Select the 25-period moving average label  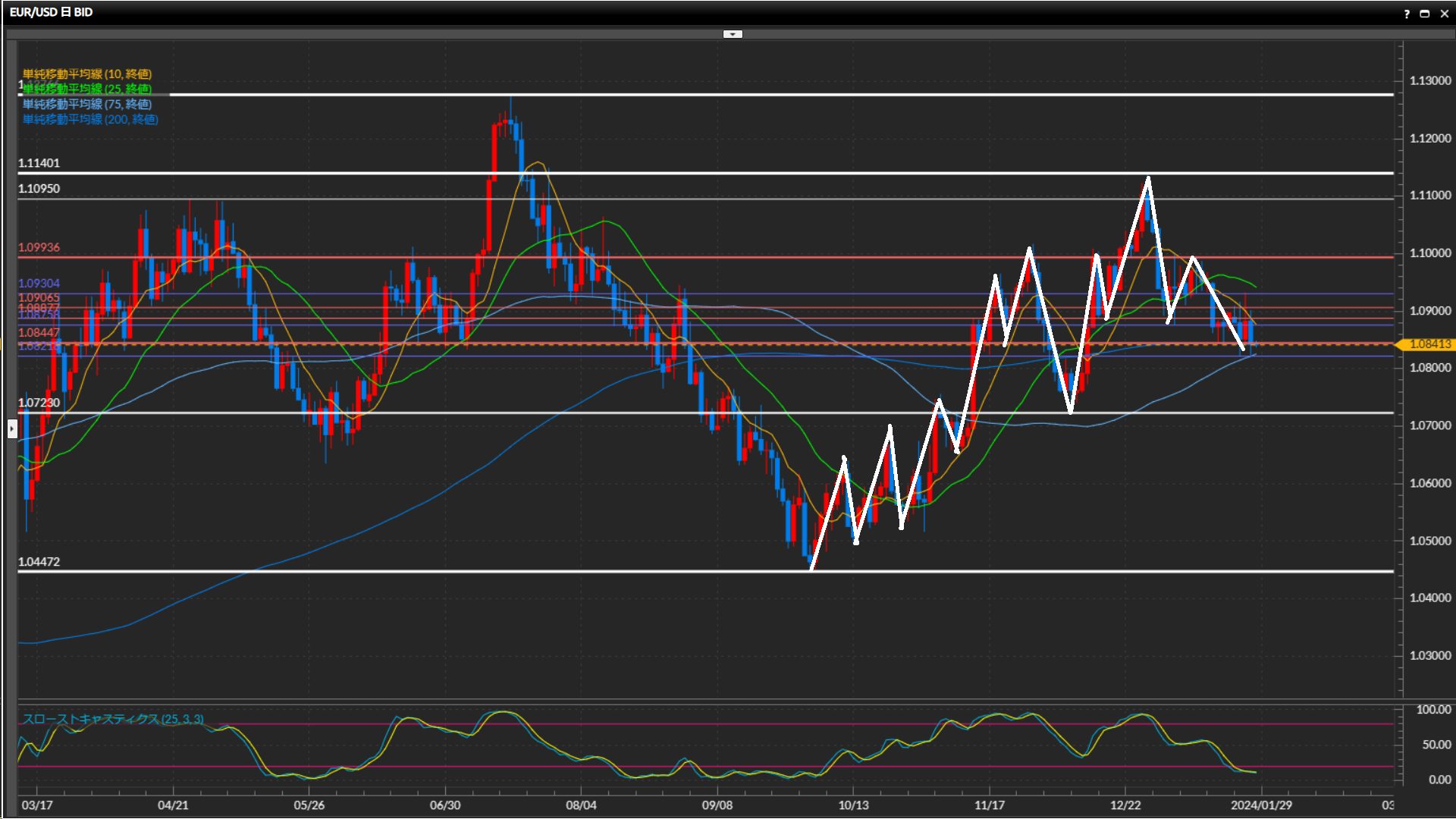87,89
